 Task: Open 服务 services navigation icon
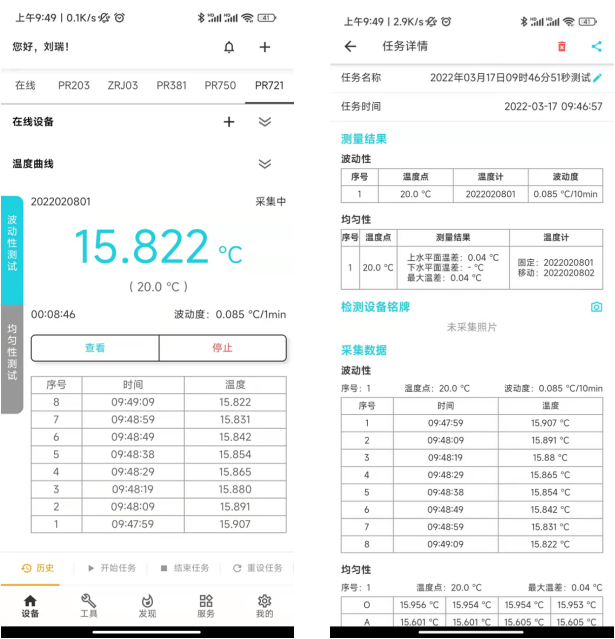pos(206,606)
